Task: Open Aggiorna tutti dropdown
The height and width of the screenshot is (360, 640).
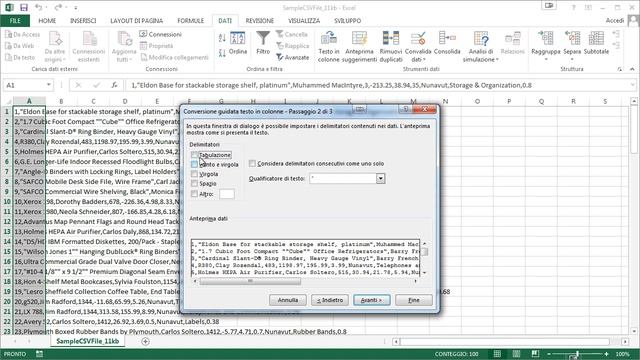Action: click(124, 47)
